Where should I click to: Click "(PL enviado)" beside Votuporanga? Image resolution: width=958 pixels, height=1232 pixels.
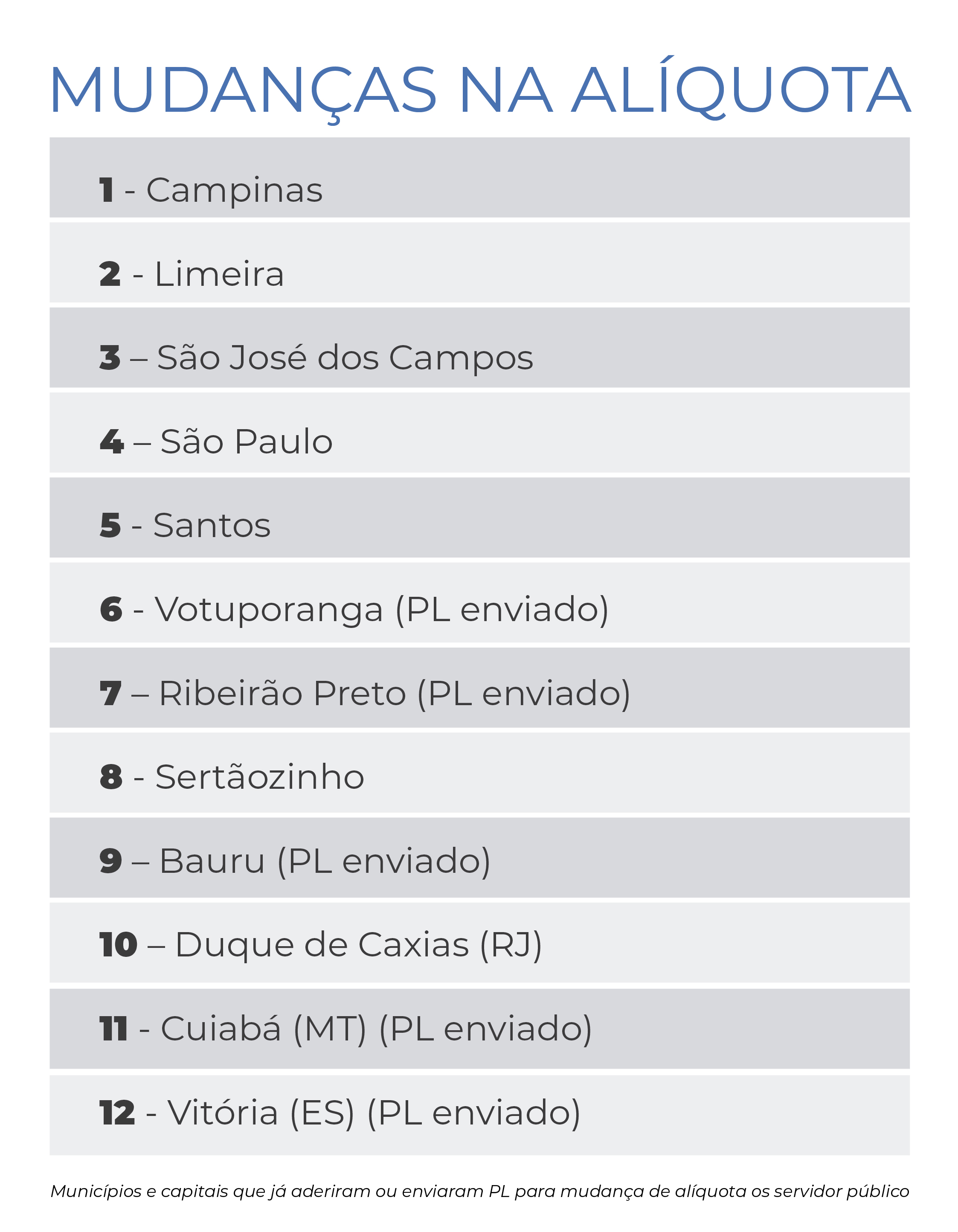[x=502, y=610]
